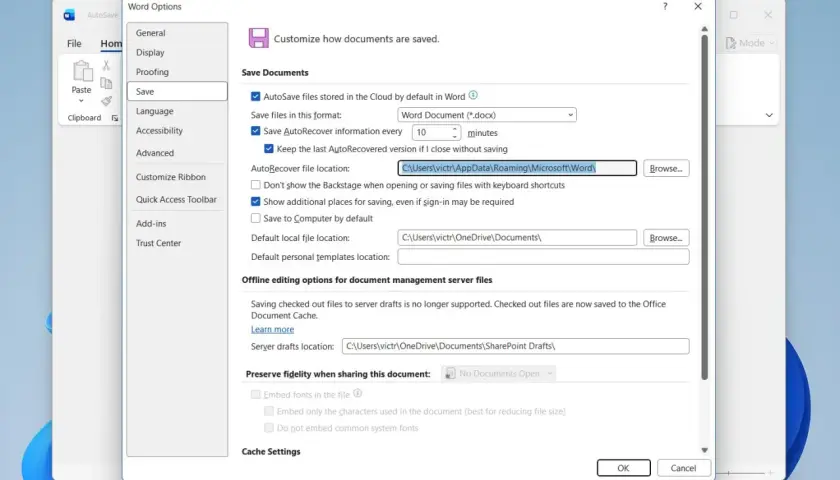Check Do not embed common system fonts
The image size is (840, 480).
pyautogui.click(x=269, y=428)
